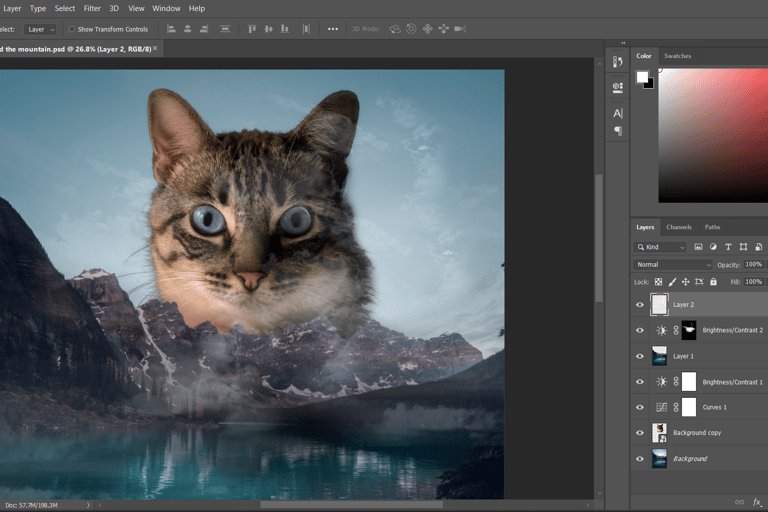Open the Layer menu
This screenshot has height=512, width=768.
coord(12,8)
